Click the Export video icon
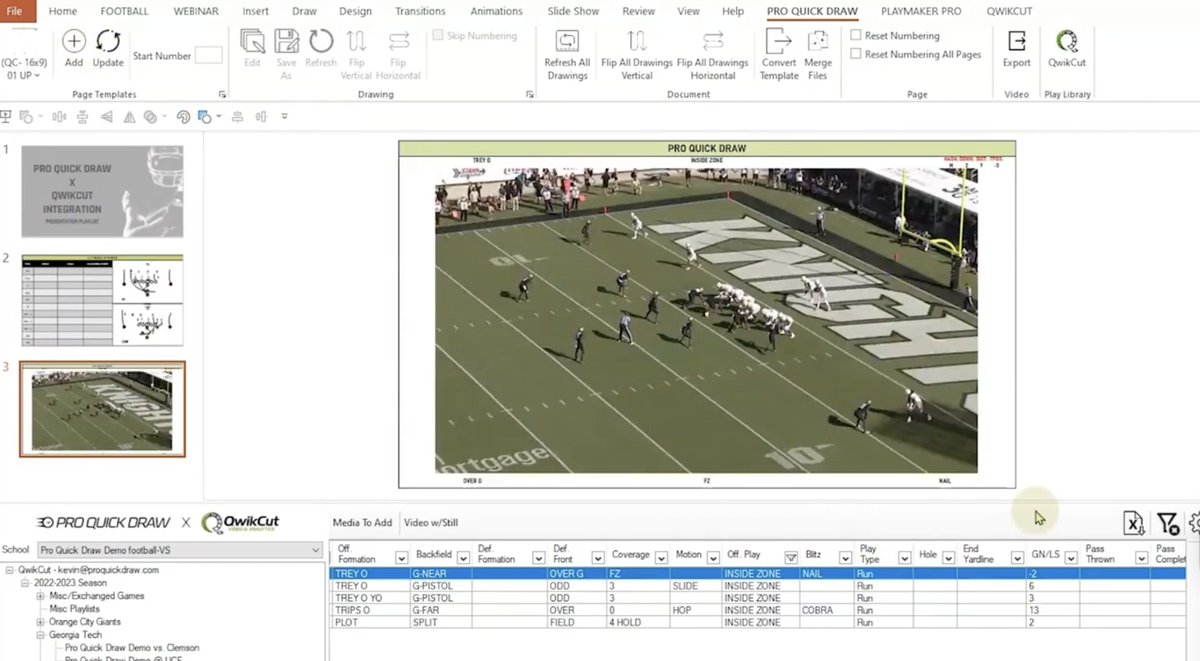Image resolution: width=1200 pixels, height=661 pixels. (1017, 41)
